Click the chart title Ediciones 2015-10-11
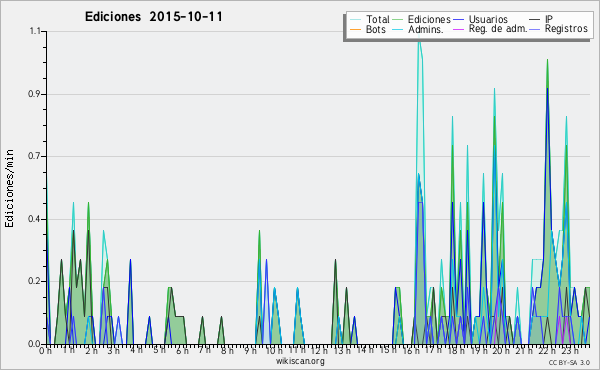 pyautogui.click(x=153, y=17)
